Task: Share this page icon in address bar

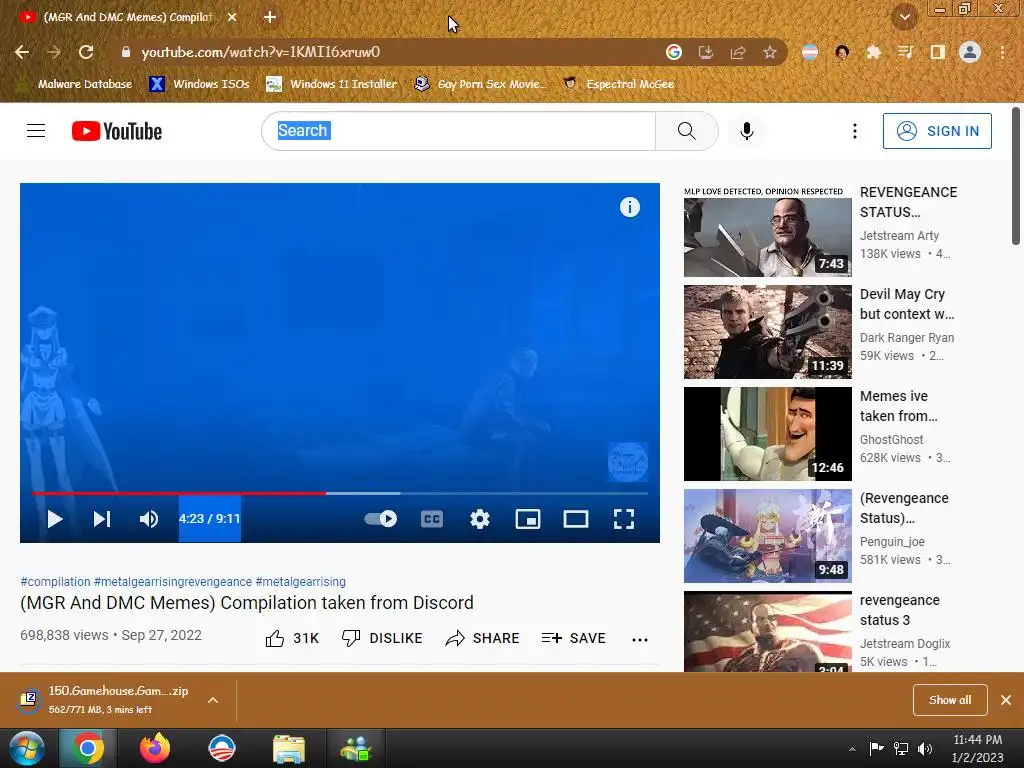Action: coord(738,52)
